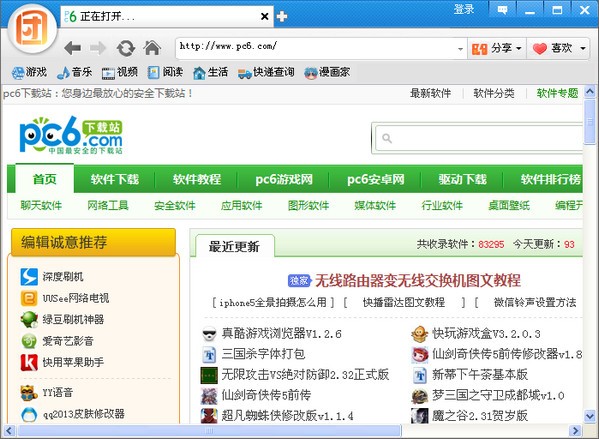Expand the 喜欢 dropdown arrow
Viewport: 599px width, 439px height.
[x=583, y=49]
